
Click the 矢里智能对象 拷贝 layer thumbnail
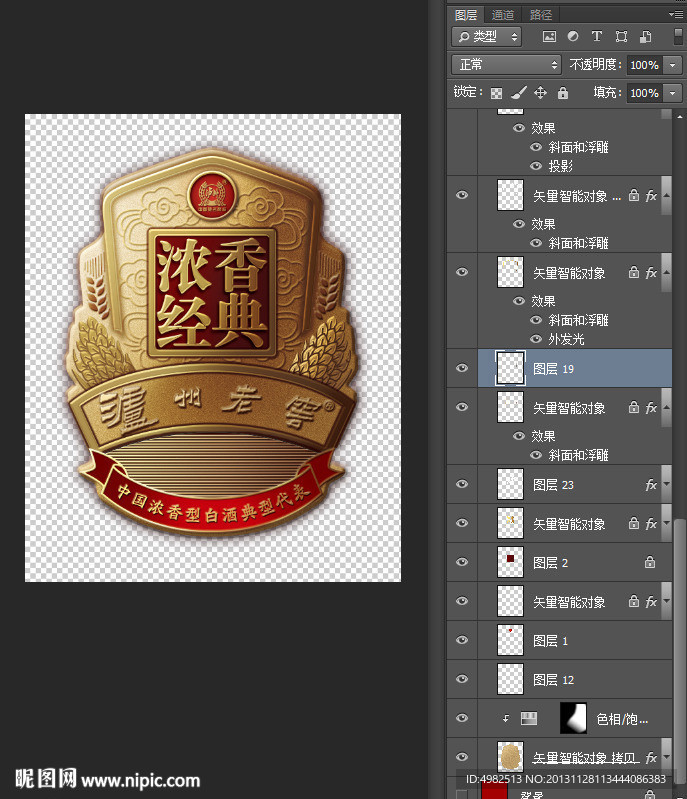[x=510, y=757]
